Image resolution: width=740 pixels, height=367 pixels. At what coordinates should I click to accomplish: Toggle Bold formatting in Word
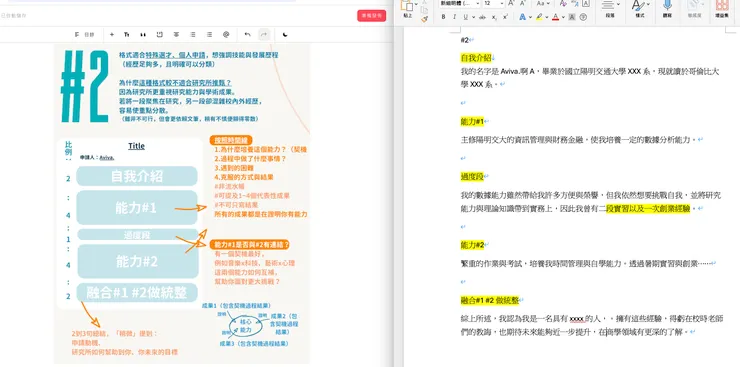pos(443,17)
